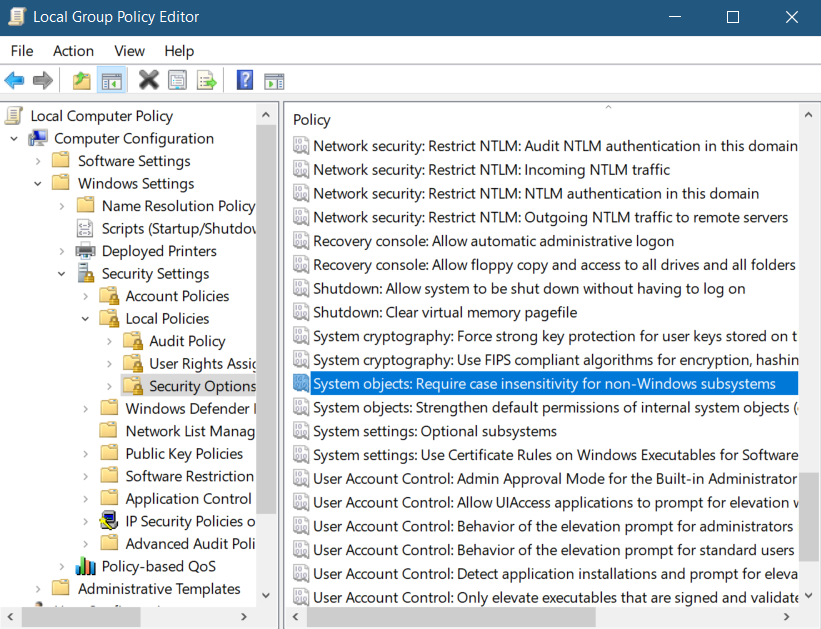Image resolution: width=821 pixels, height=629 pixels.
Task: Expand the Administrative Templates node
Action: point(38,589)
